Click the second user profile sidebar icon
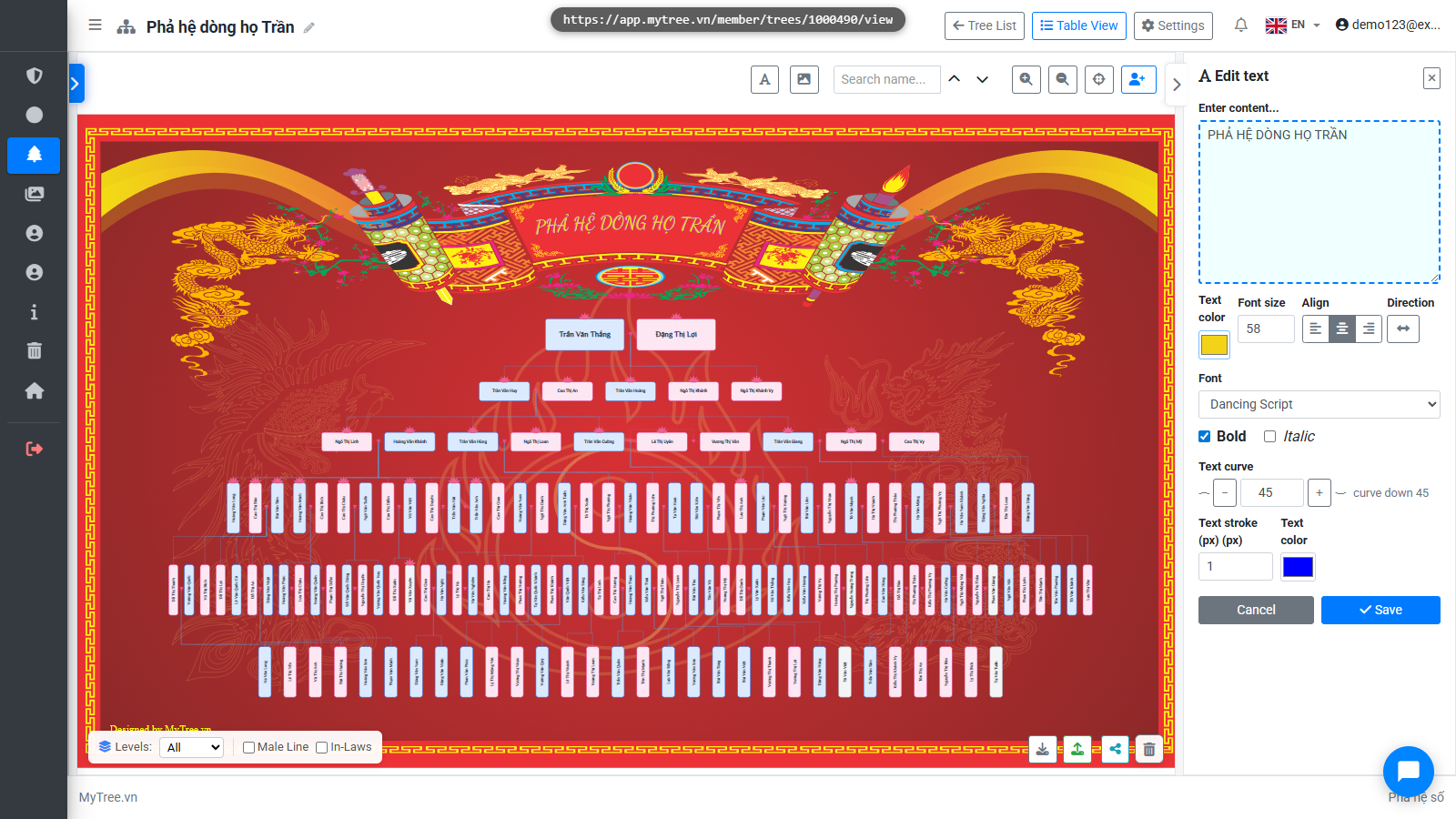The height and width of the screenshot is (819, 1456). (x=34, y=272)
